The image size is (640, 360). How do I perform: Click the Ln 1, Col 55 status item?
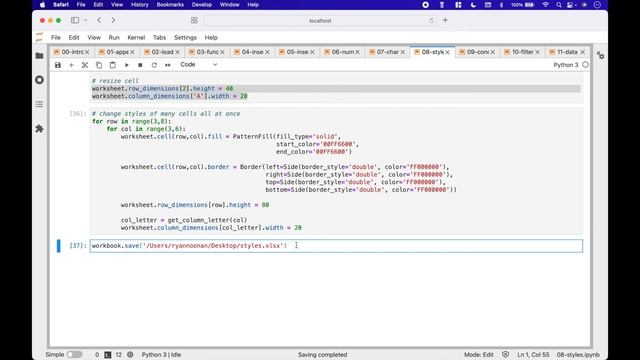click(x=533, y=355)
